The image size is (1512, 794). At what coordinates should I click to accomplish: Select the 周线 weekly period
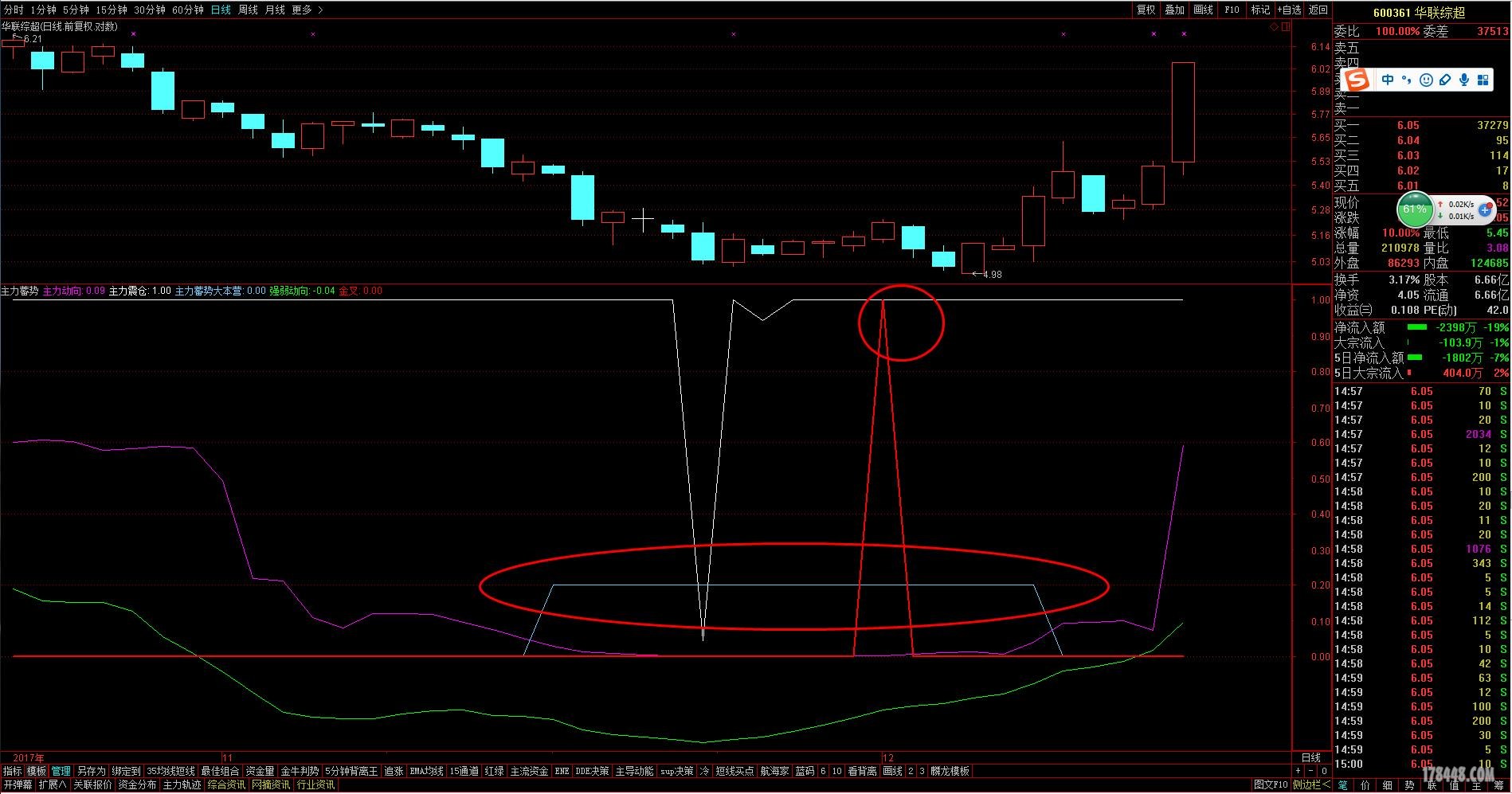tap(248, 10)
